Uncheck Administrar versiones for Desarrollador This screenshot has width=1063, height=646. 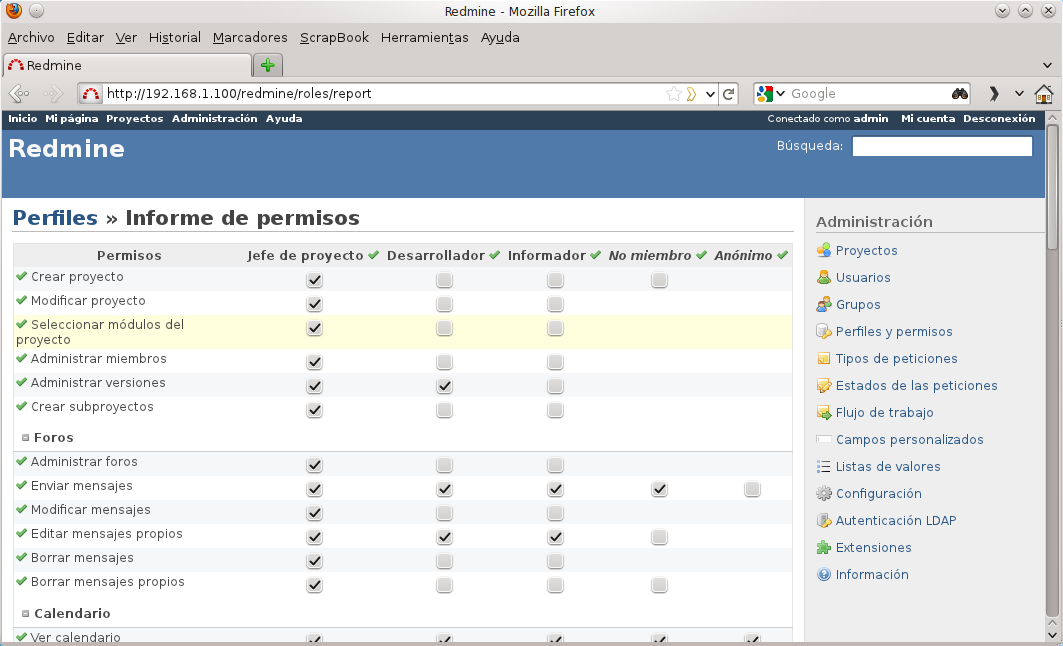444,386
